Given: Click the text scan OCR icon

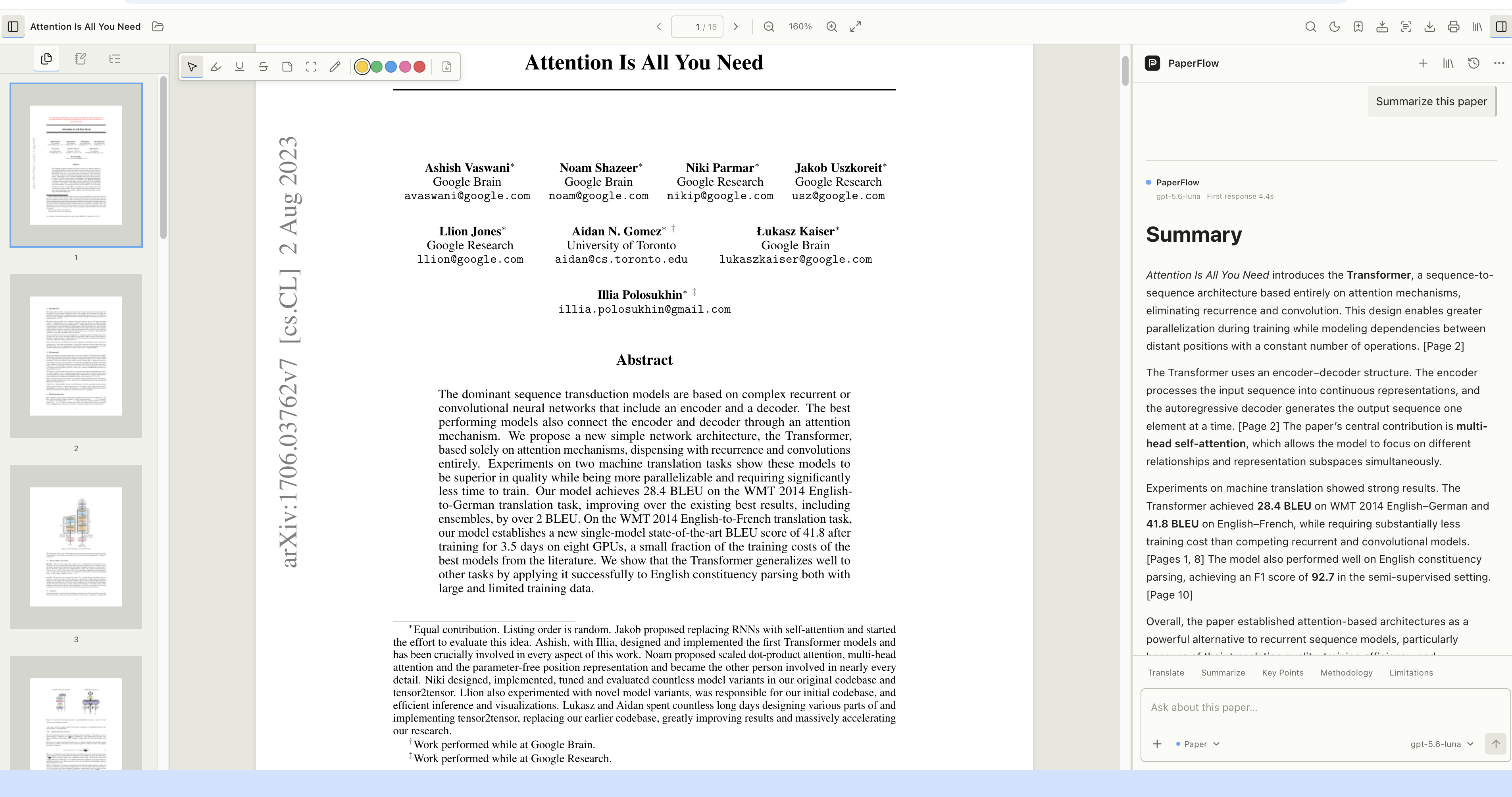Looking at the screenshot, I should pos(1406,27).
